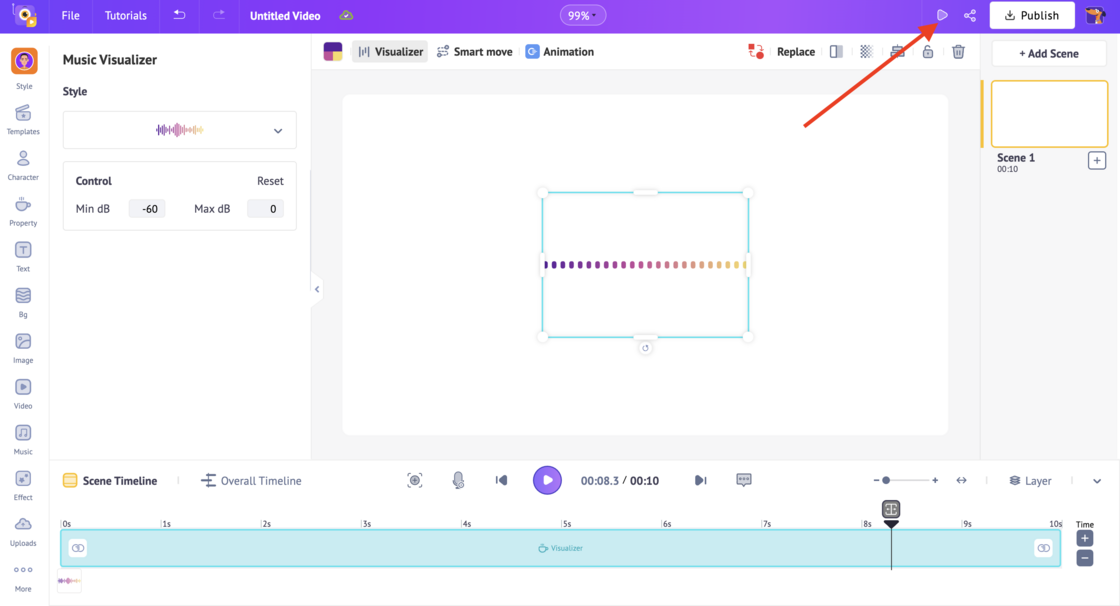Open the Character panel in sidebar
The width and height of the screenshot is (1120, 606).
point(23,165)
